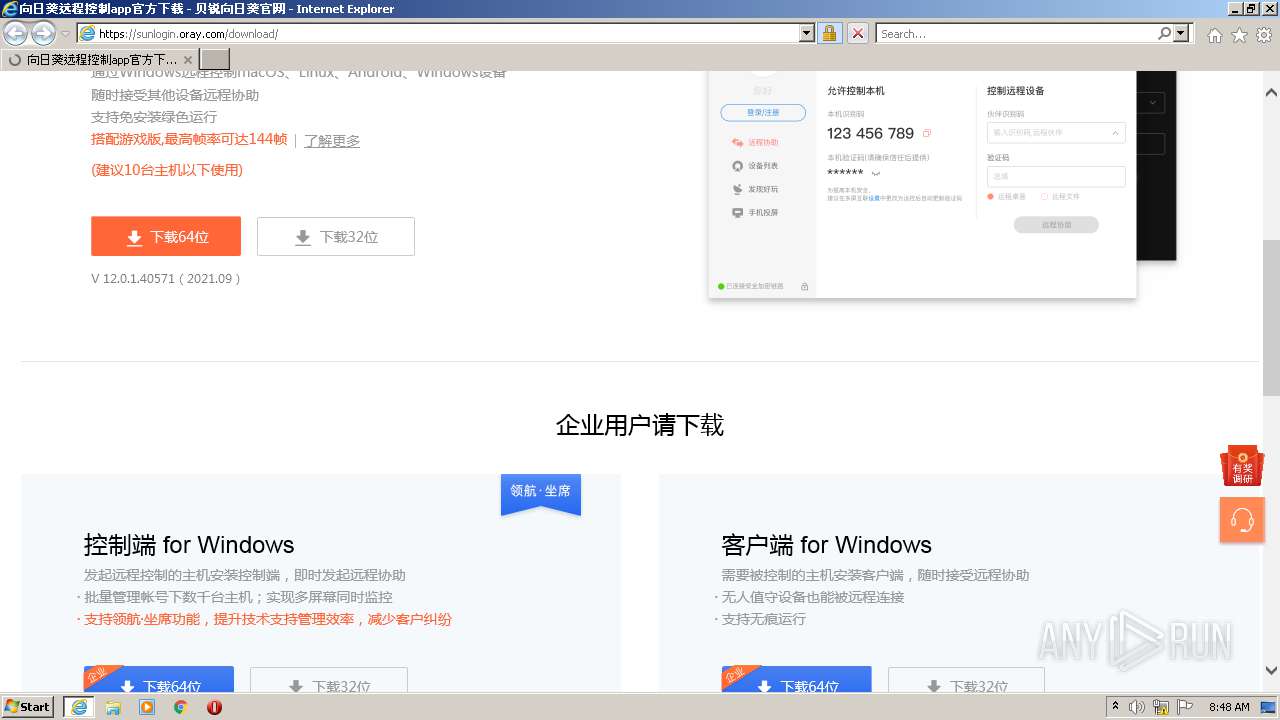Click the page scrollbar down arrow
The image size is (1280, 720).
(1271, 671)
